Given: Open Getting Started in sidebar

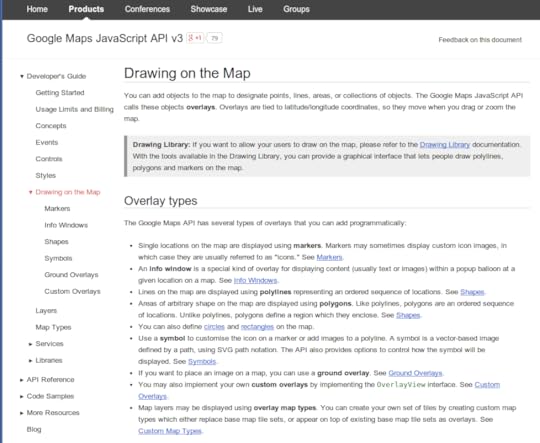Looking at the screenshot, I should pos(60,93).
